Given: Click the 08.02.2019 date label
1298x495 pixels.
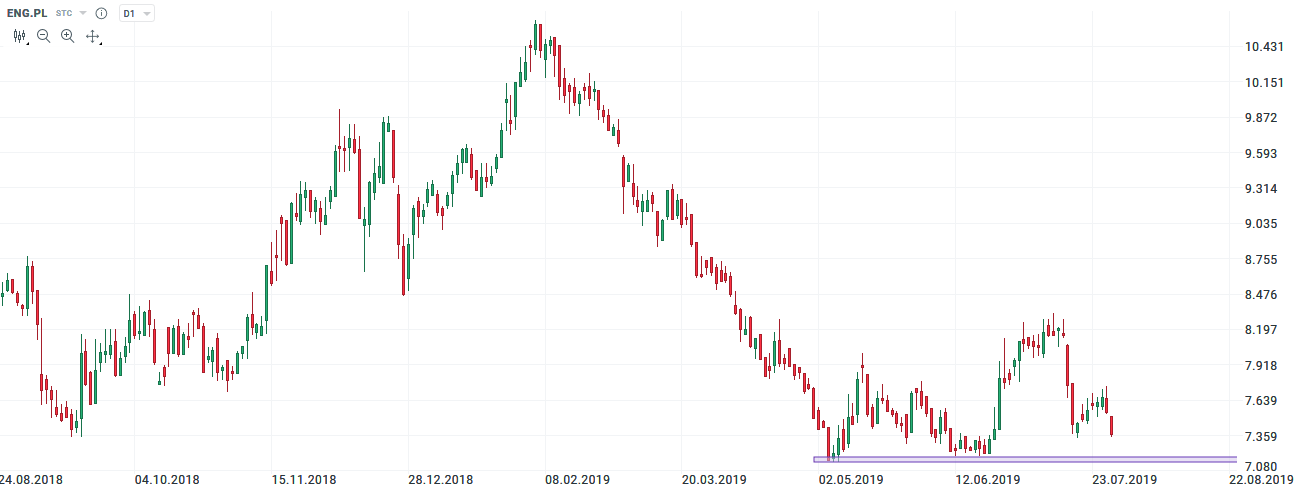Looking at the screenshot, I should click(575, 480).
